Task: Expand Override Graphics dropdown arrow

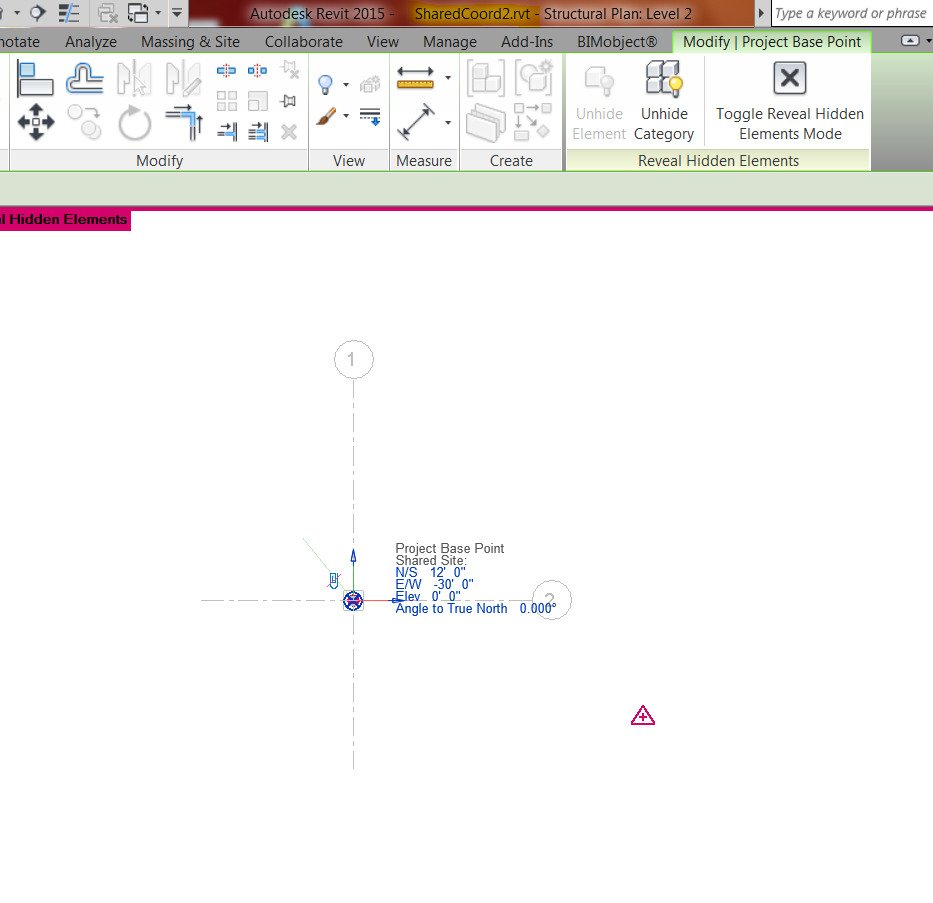Action: [346, 115]
